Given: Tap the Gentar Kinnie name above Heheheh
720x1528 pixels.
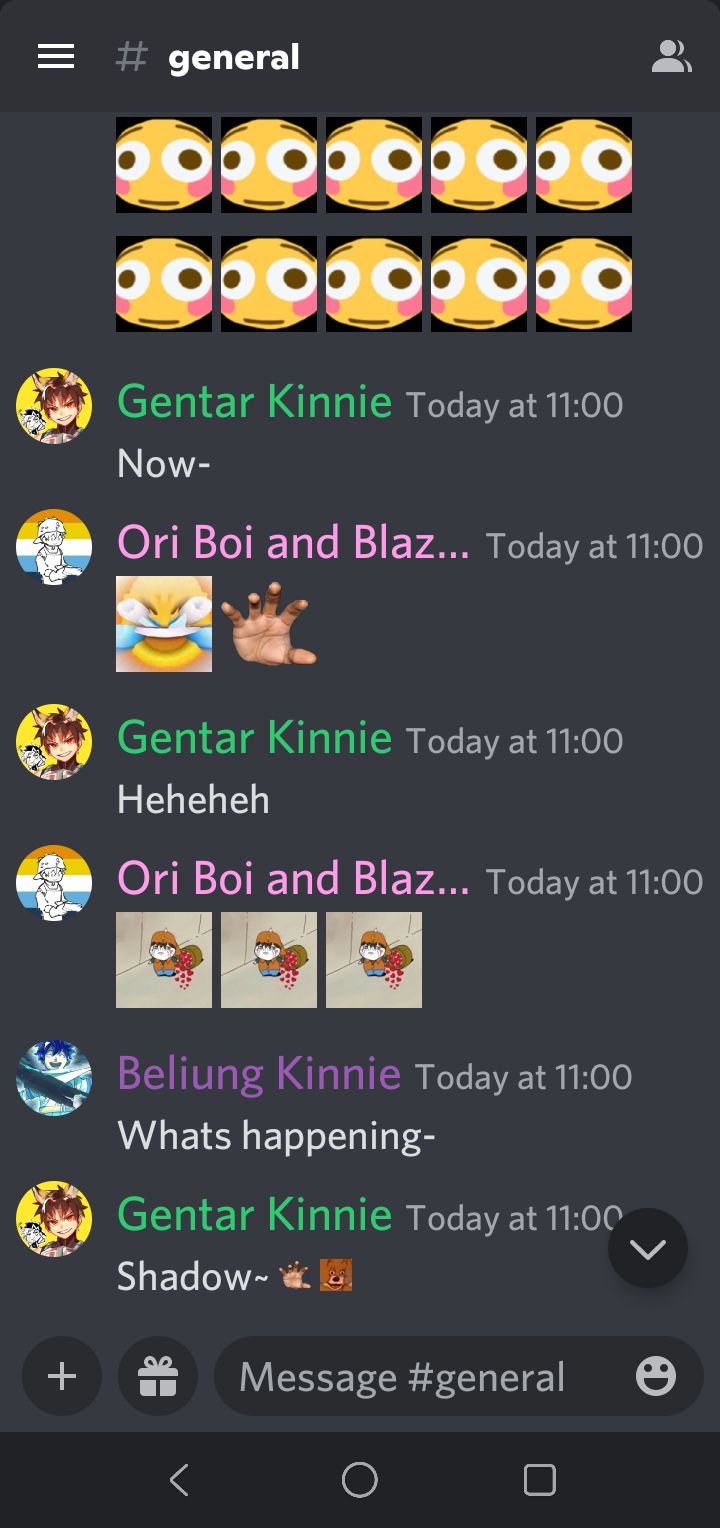Looking at the screenshot, I should tap(255, 738).
